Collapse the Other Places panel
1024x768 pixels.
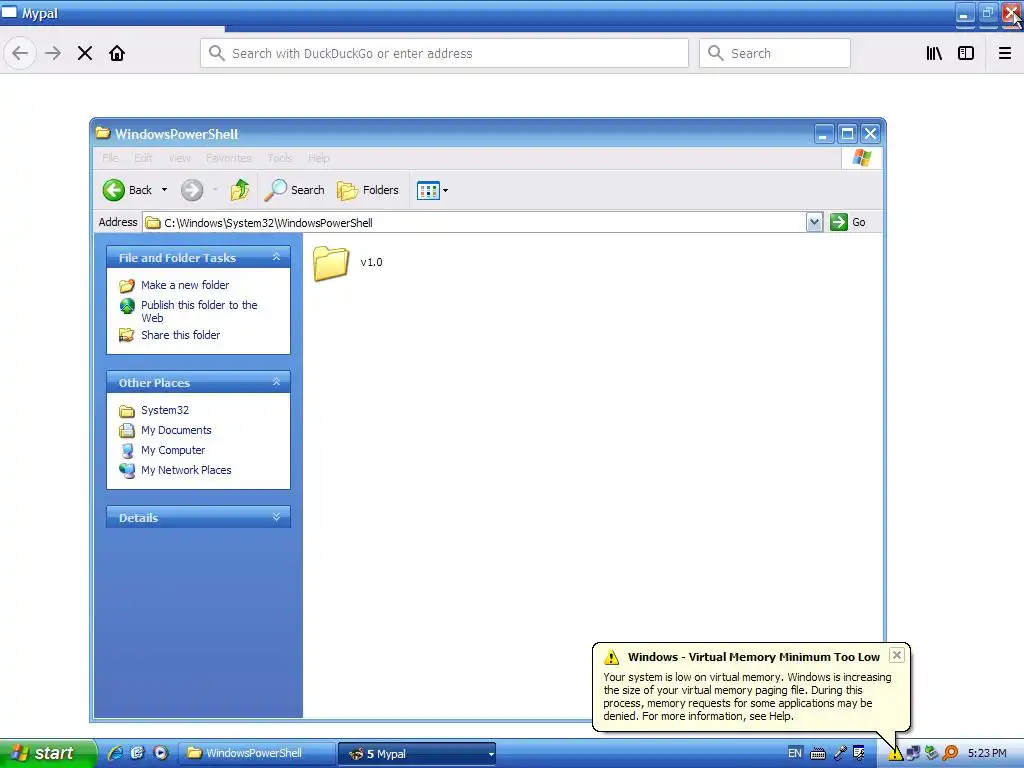coord(276,382)
